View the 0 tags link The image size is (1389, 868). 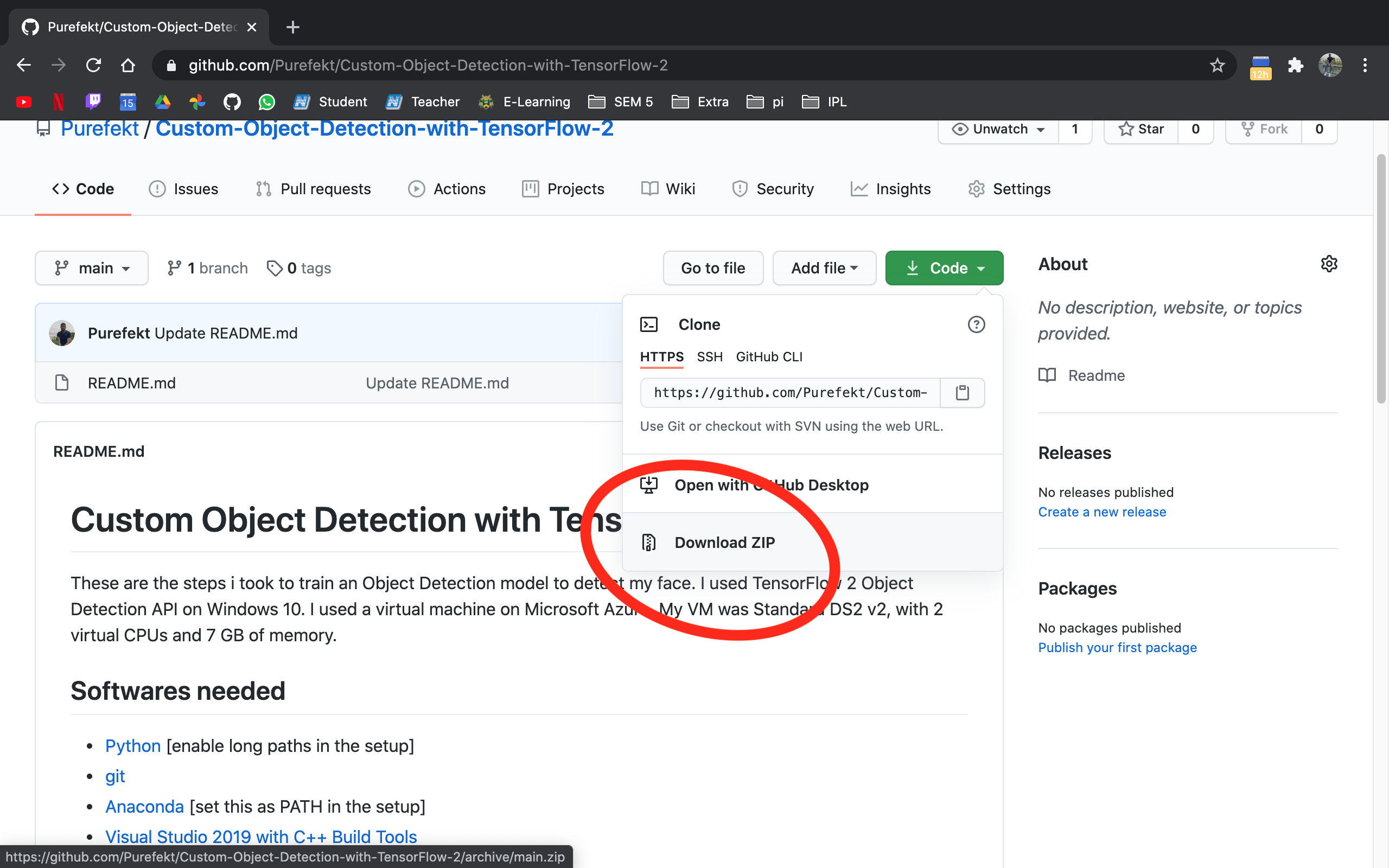click(x=299, y=268)
